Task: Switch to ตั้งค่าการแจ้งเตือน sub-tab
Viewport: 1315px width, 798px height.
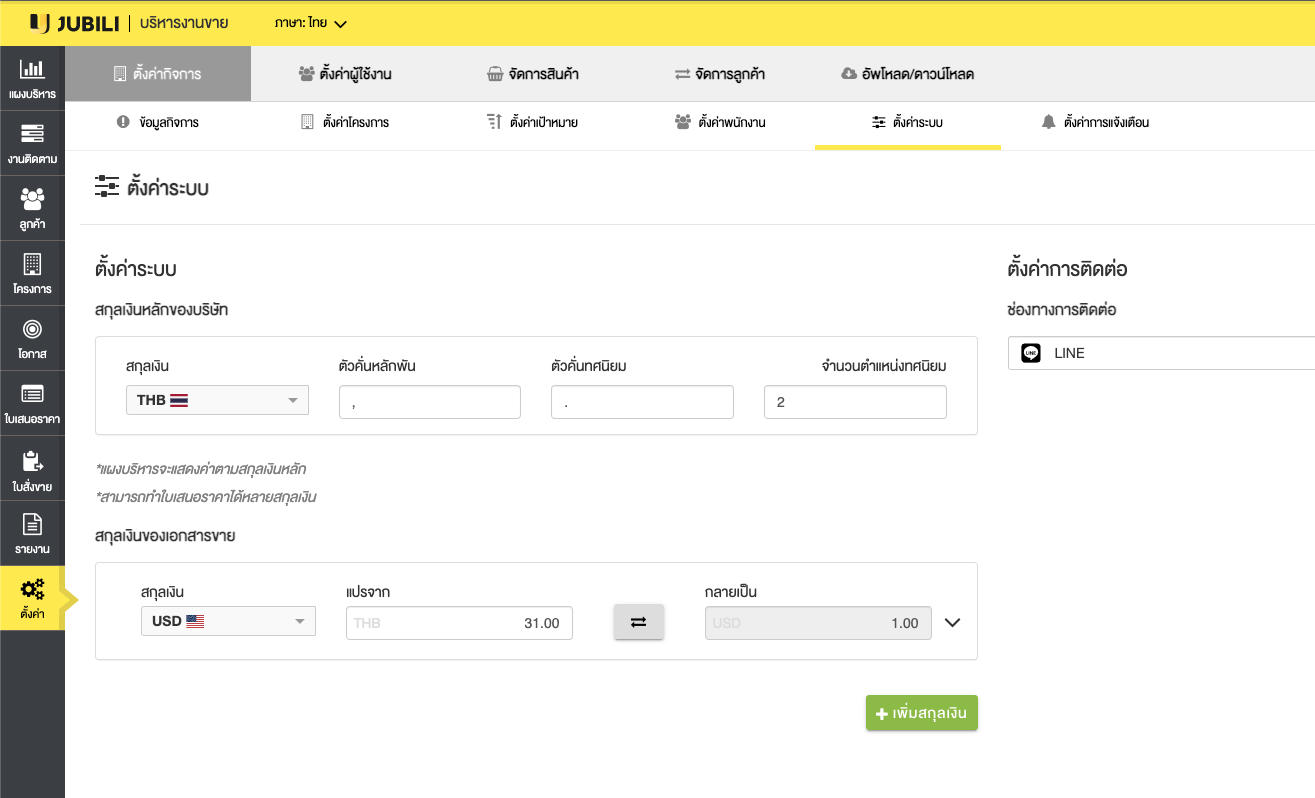Action: pyautogui.click(x=1095, y=122)
